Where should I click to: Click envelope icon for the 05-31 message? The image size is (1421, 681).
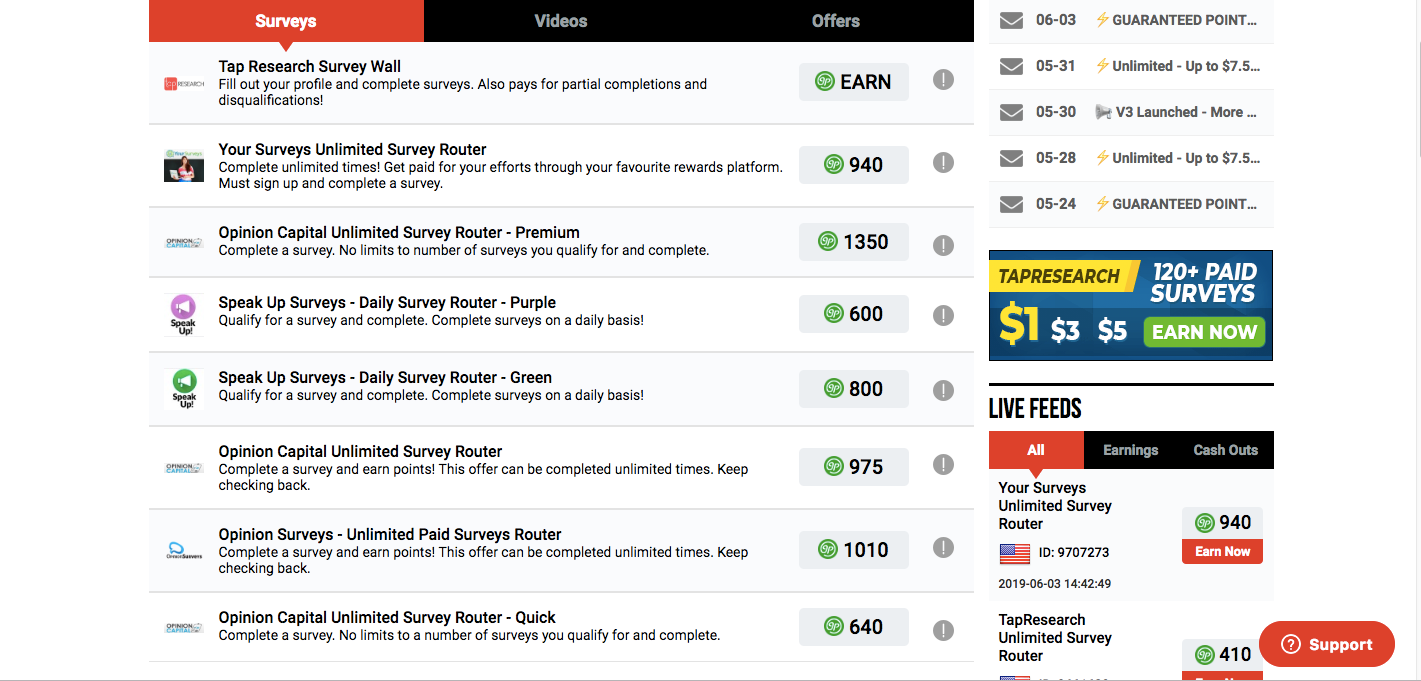[x=1012, y=66]
